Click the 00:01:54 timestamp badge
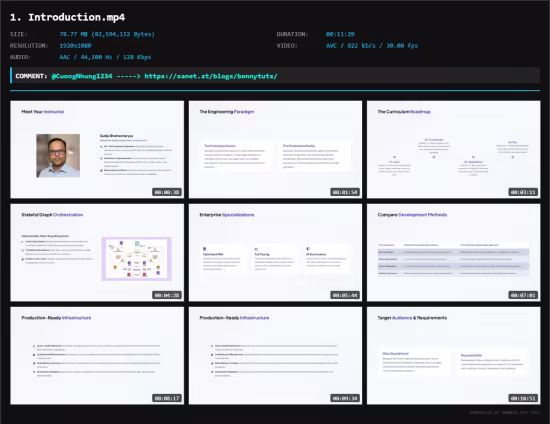Image resolution: width=550 pixels, height=424 pixels. (x=345, y=192)
